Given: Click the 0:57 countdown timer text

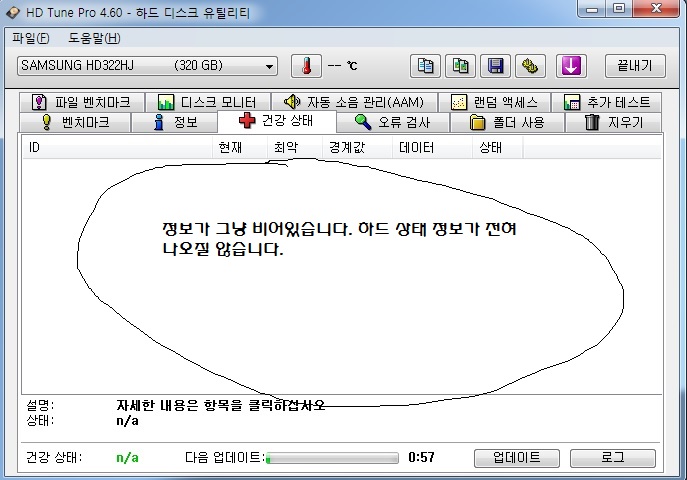Looking at the screenshot, I should click(421, 457).
